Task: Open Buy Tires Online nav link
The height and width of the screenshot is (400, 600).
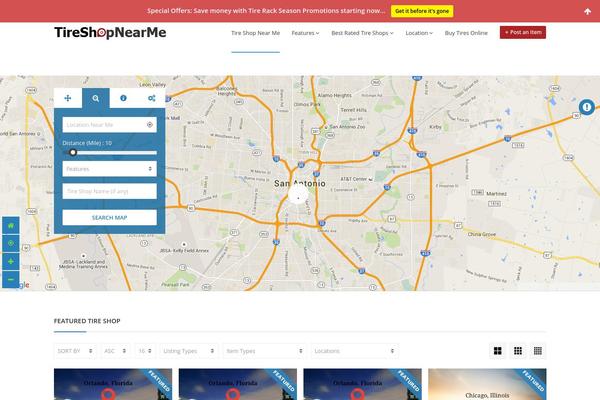Action: [x=466, y=33]
